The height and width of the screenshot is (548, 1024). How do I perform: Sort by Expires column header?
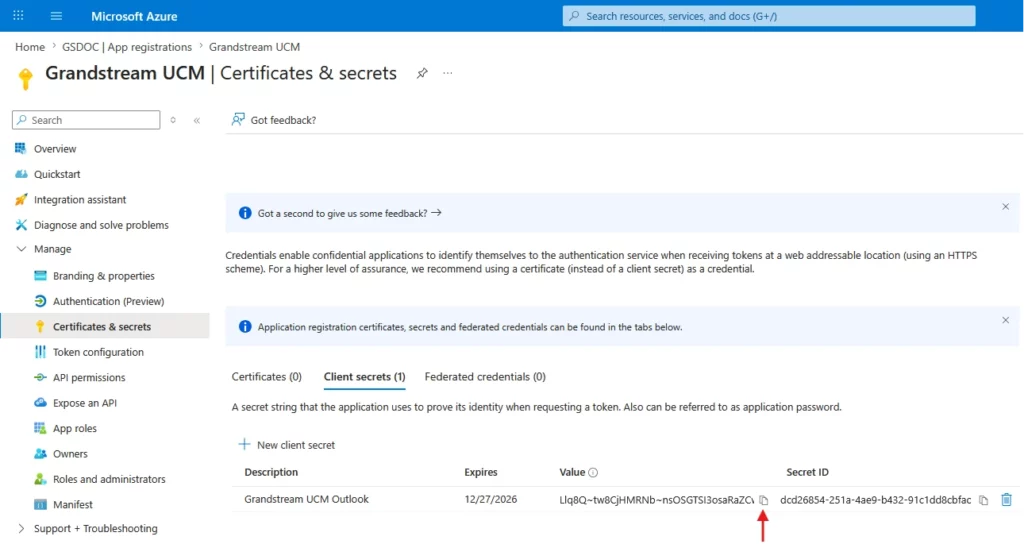[x=481, y=472]
